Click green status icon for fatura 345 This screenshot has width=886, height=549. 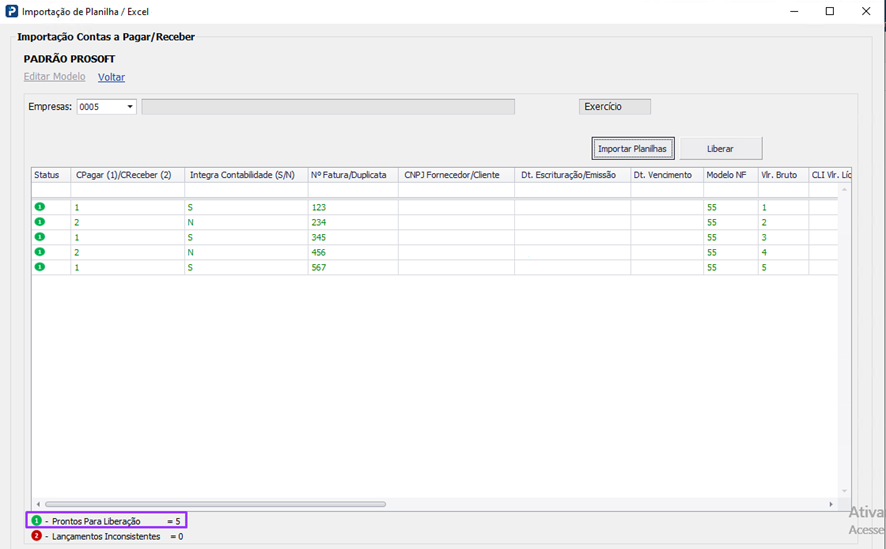[x=40, y=237]
